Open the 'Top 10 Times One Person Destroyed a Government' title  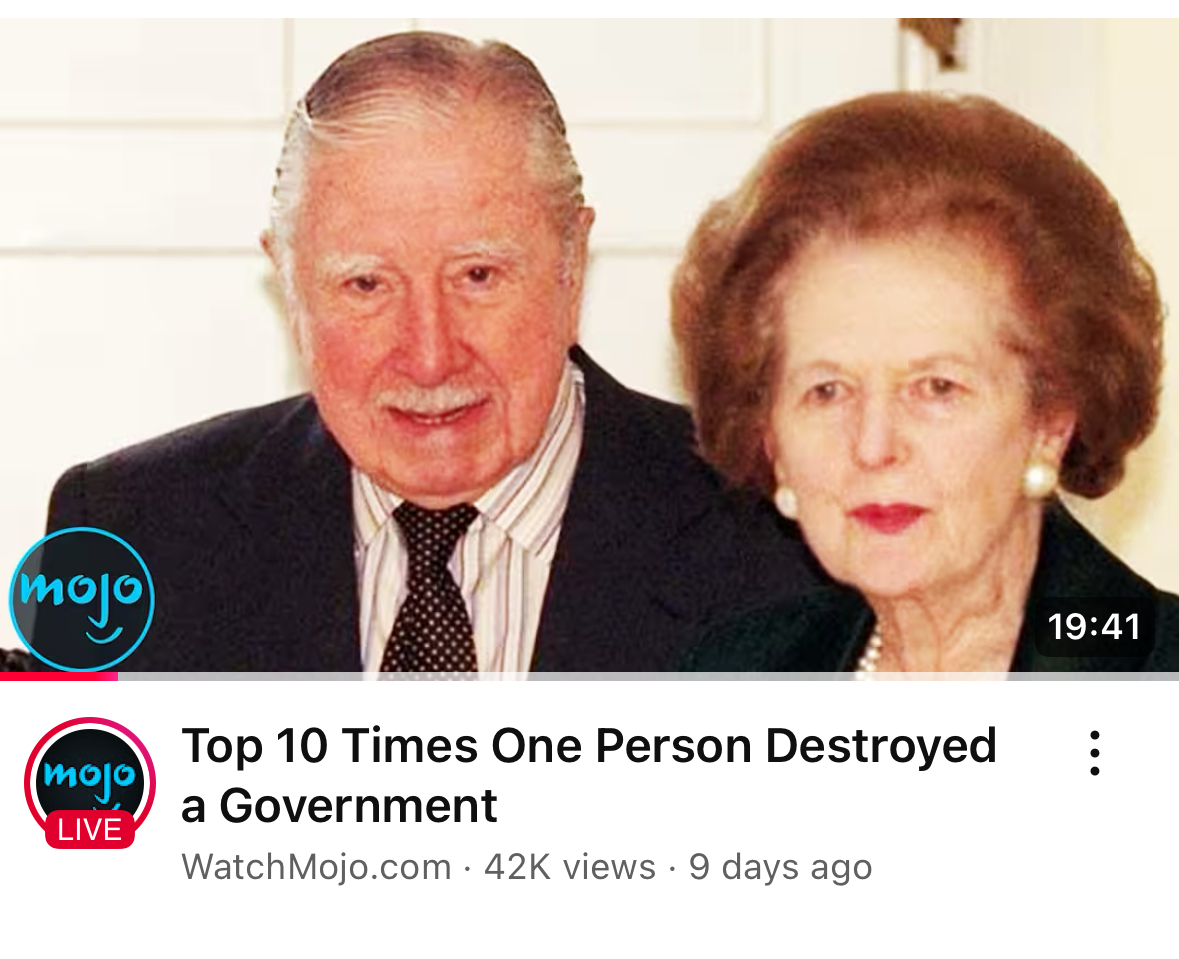(x=589, y=775)
